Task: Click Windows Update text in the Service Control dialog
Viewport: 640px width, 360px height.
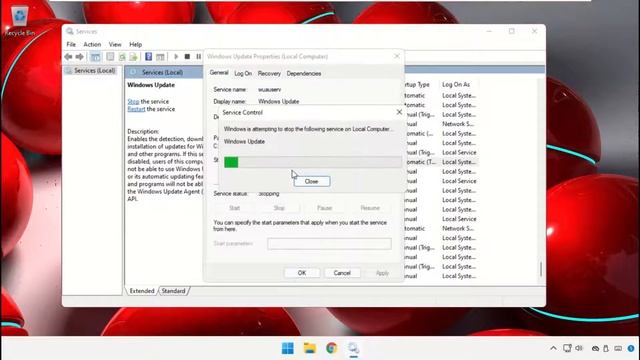Action: [x=244, y=141]
